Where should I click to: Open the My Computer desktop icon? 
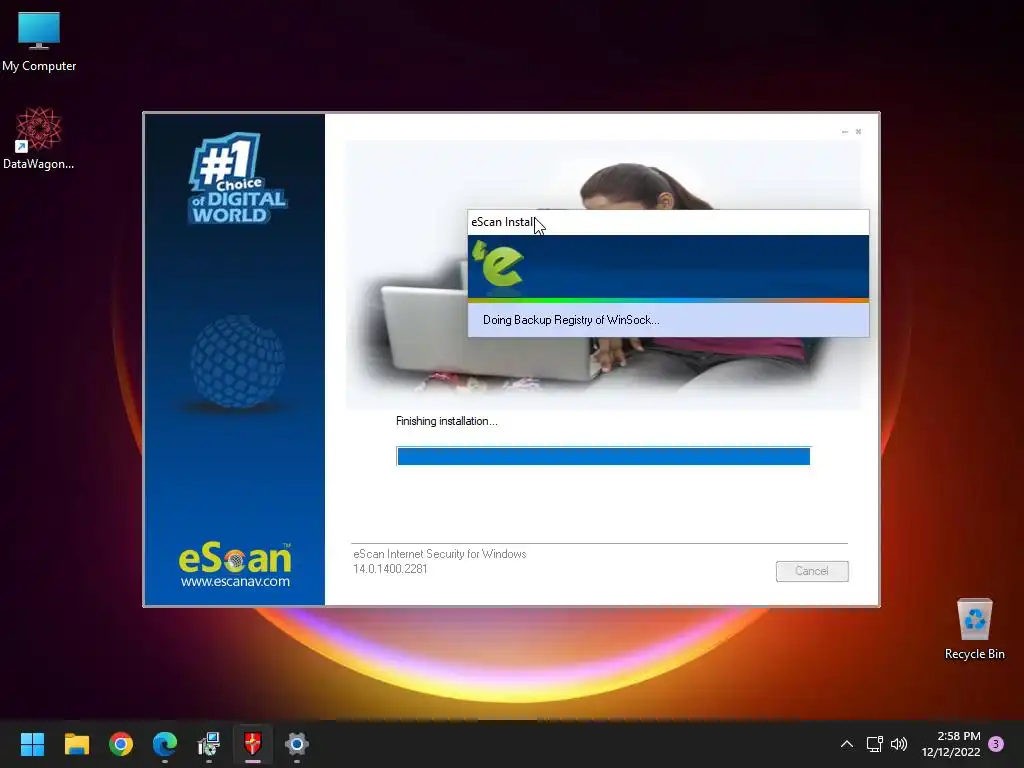pyautogui.click(x=39, y=42)
